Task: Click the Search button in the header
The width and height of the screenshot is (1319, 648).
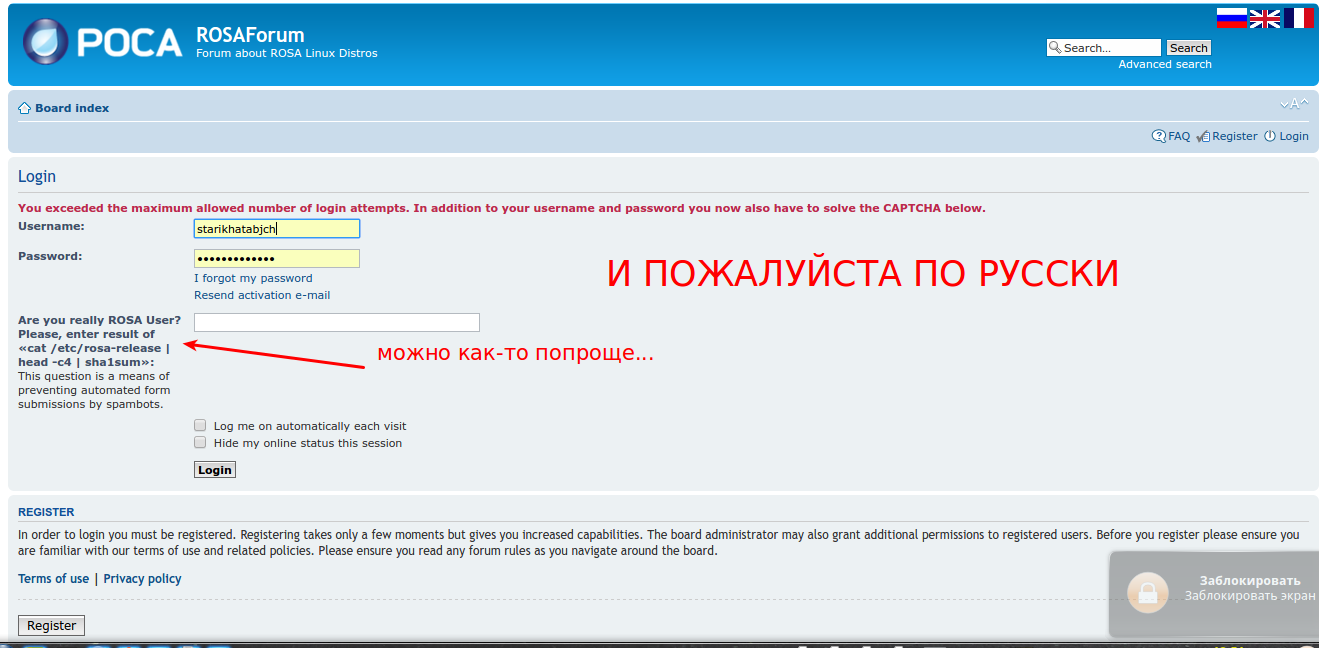Action: point(1189,48)
